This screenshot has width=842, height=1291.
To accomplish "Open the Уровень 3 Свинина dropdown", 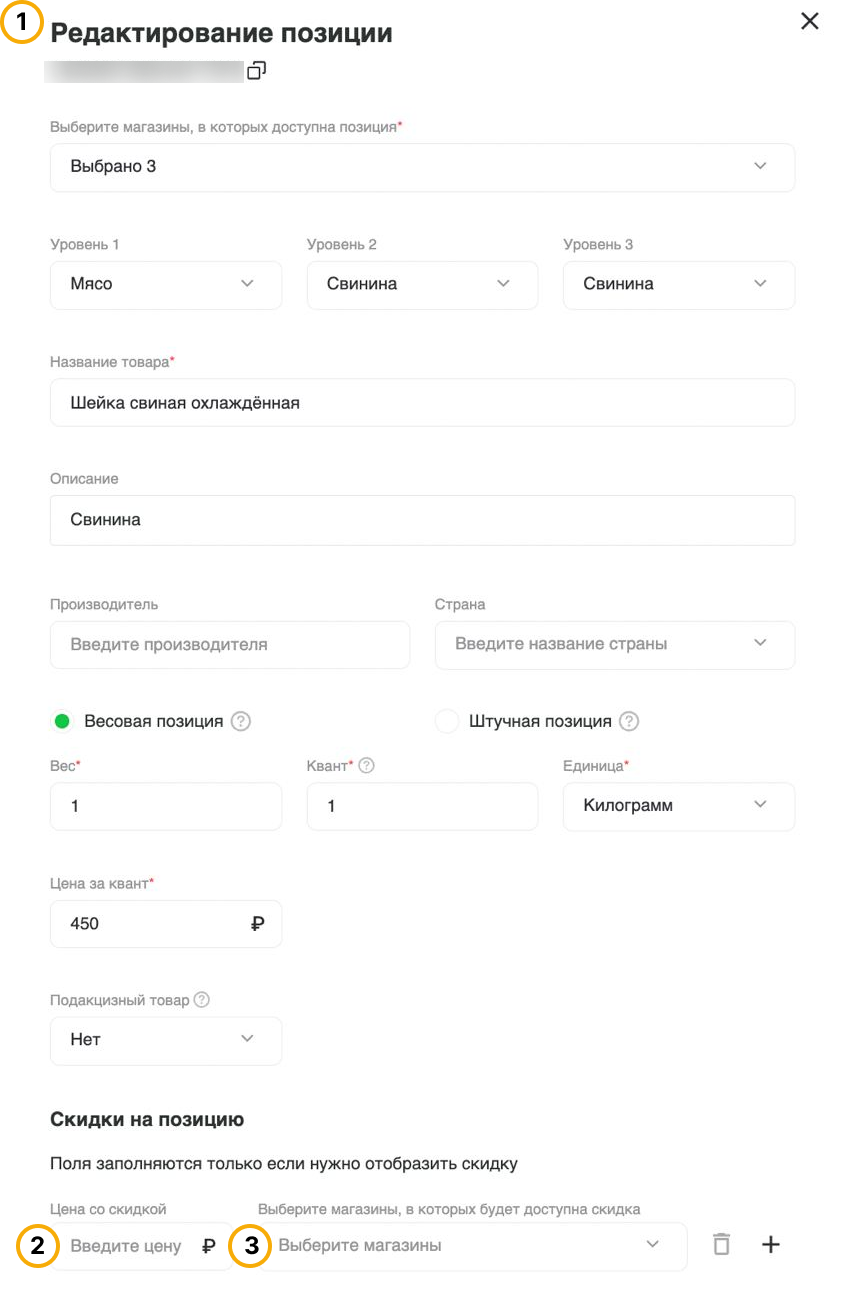I will [x=679, y=285].
